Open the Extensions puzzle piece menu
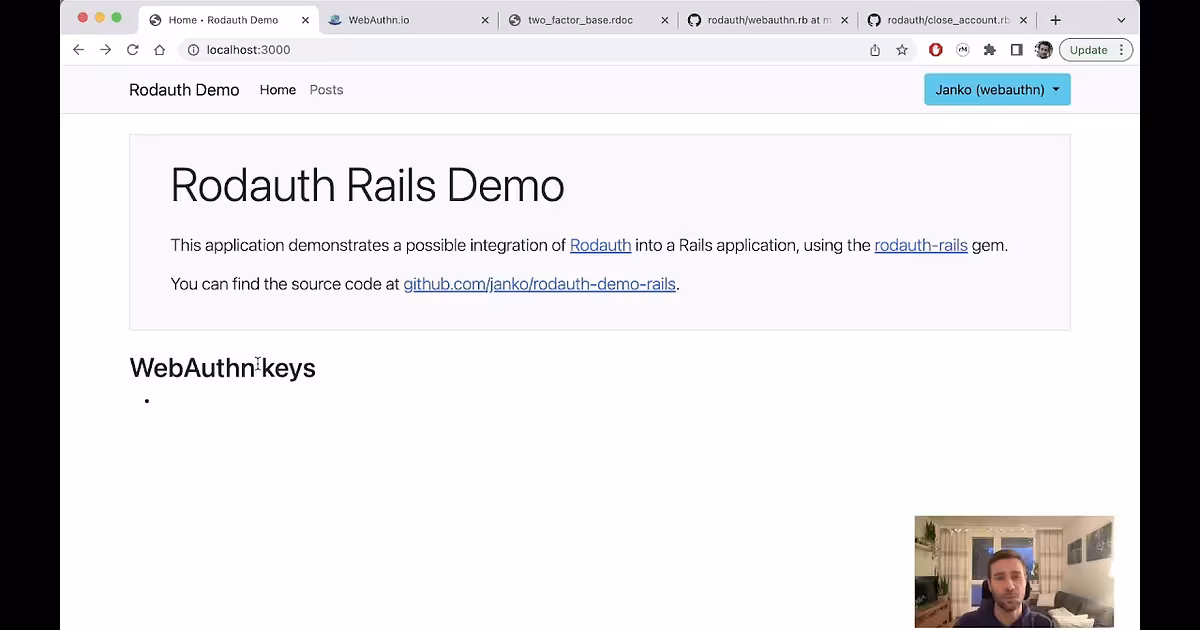This screenshot has height=630, width=1200. (990, 50)
